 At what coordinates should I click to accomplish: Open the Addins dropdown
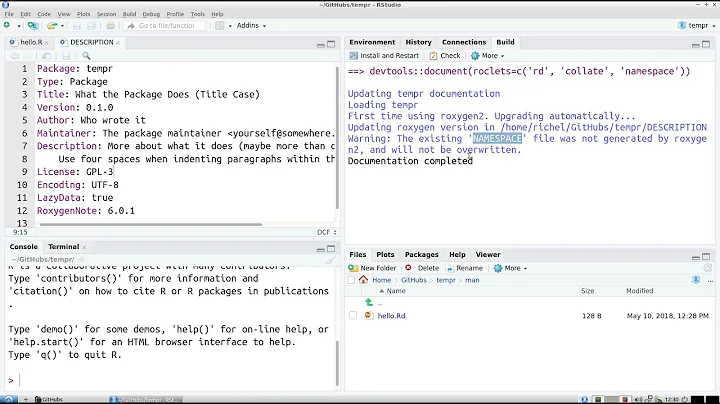pos(251,26)
